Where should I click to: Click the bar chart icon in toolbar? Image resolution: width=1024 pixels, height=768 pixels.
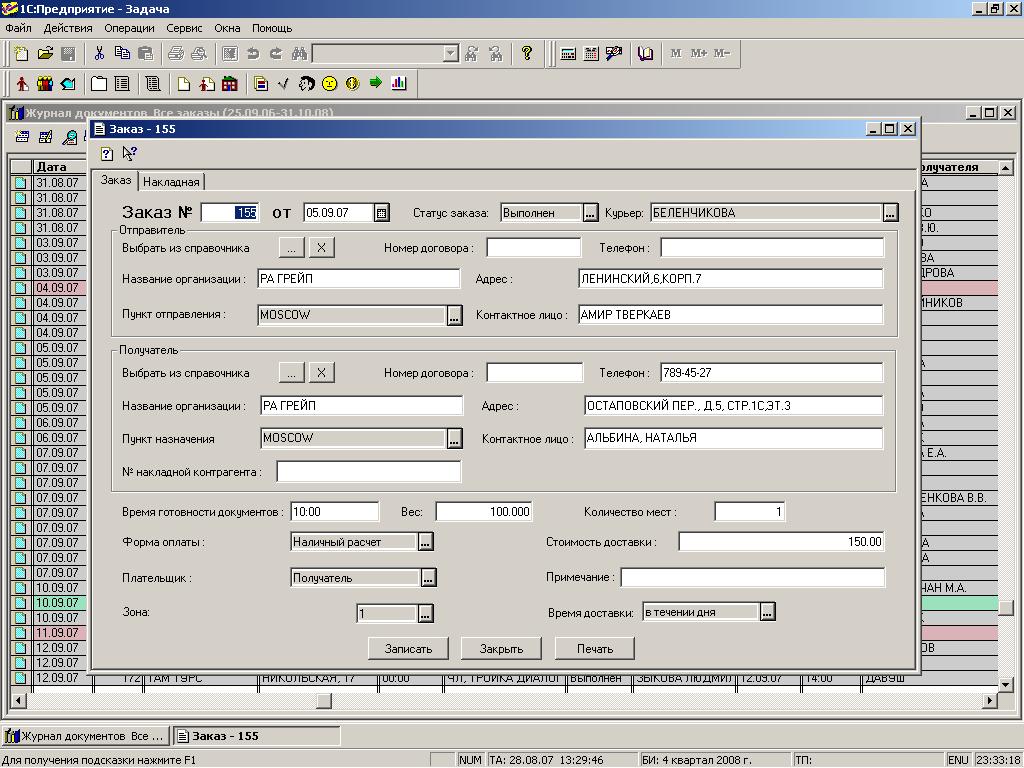[399, 84]
